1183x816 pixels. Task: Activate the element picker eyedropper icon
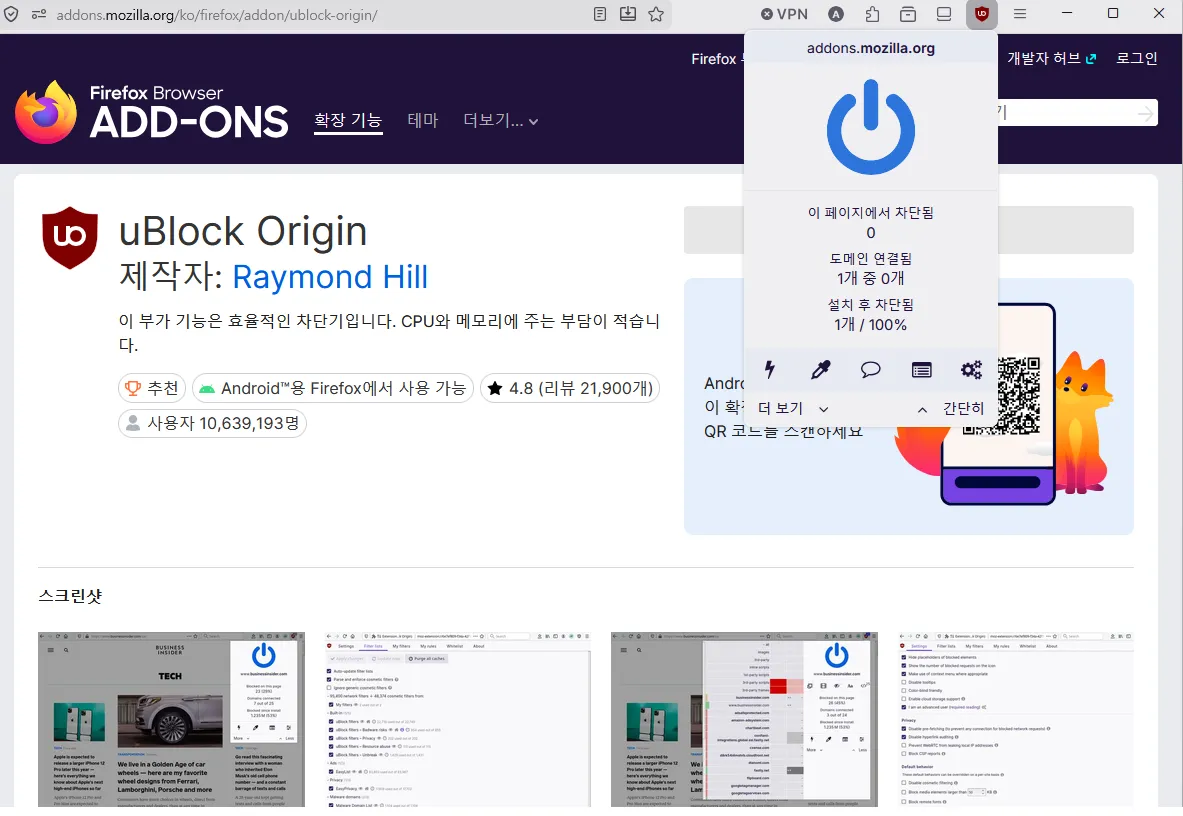coord(820,370)
